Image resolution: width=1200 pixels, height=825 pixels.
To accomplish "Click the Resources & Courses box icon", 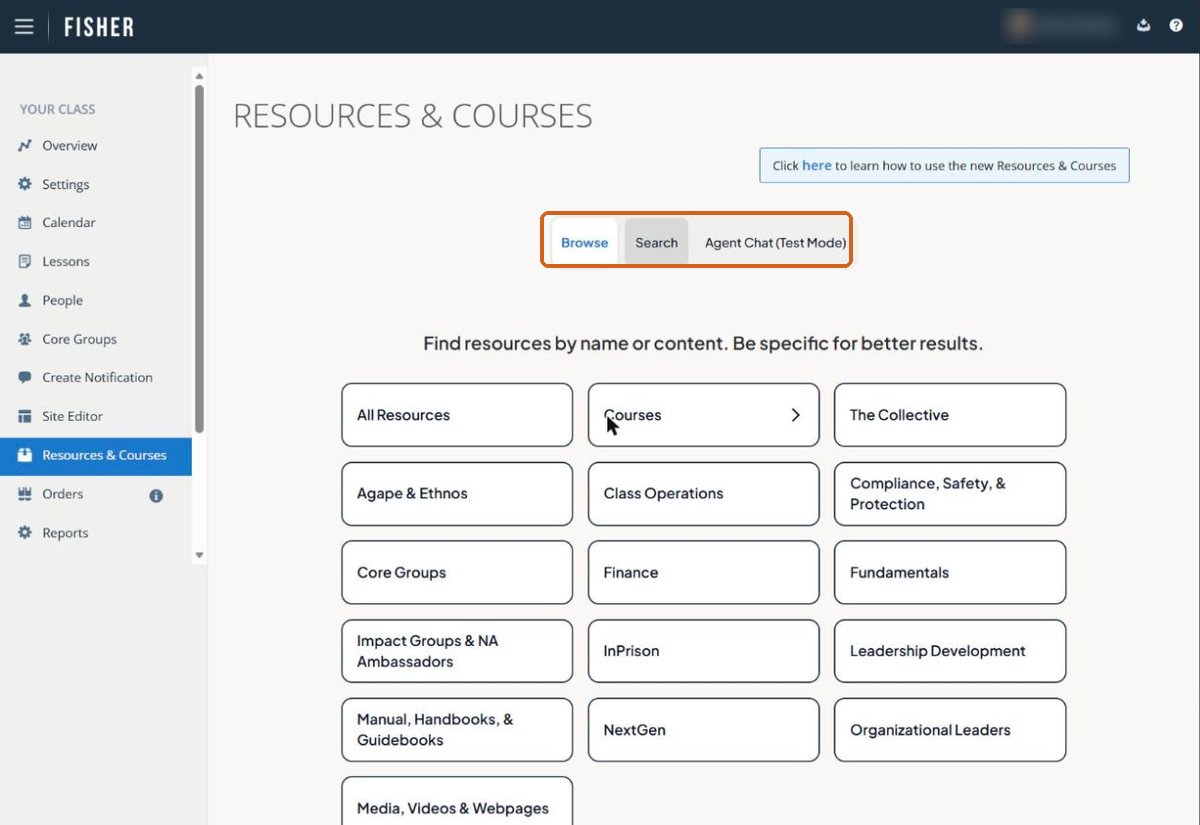I will coord(25,455).
